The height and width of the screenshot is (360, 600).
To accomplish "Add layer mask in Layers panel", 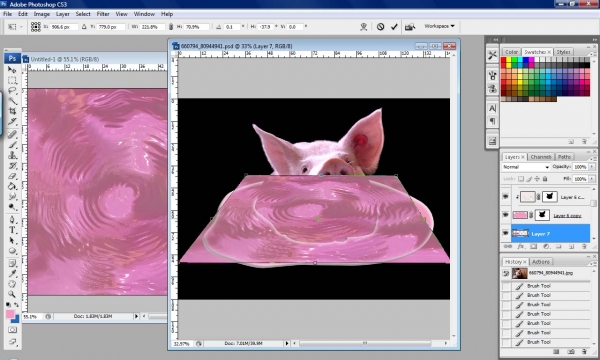I will [533, 247].
